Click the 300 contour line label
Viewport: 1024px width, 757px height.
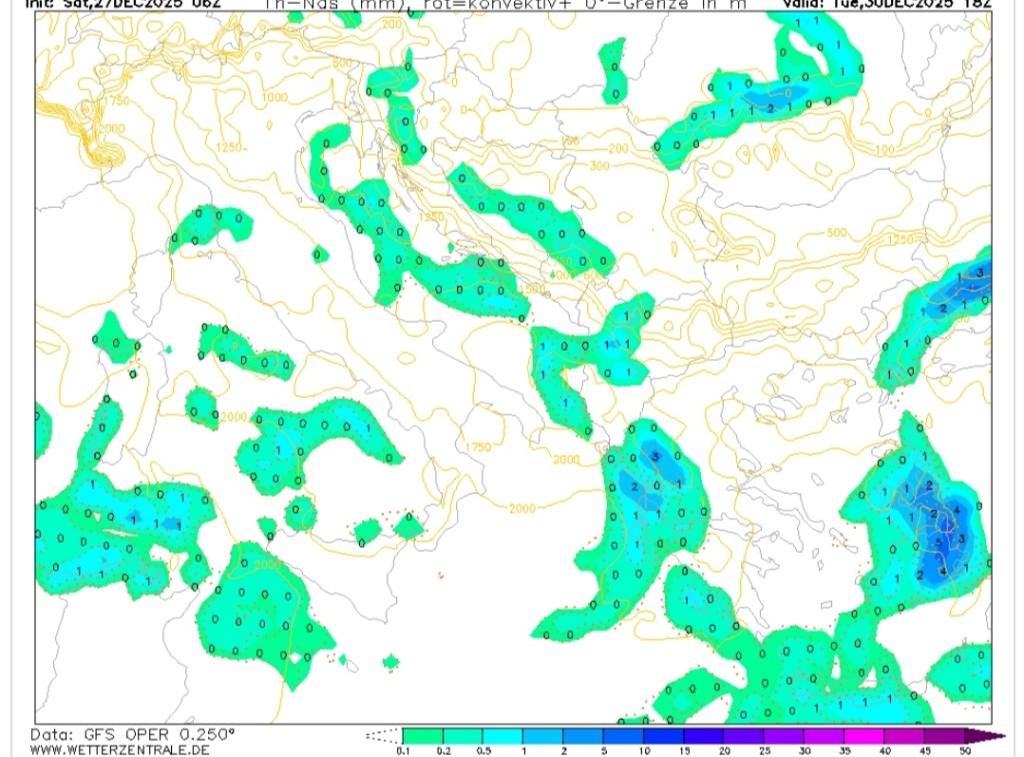(600, 165)
